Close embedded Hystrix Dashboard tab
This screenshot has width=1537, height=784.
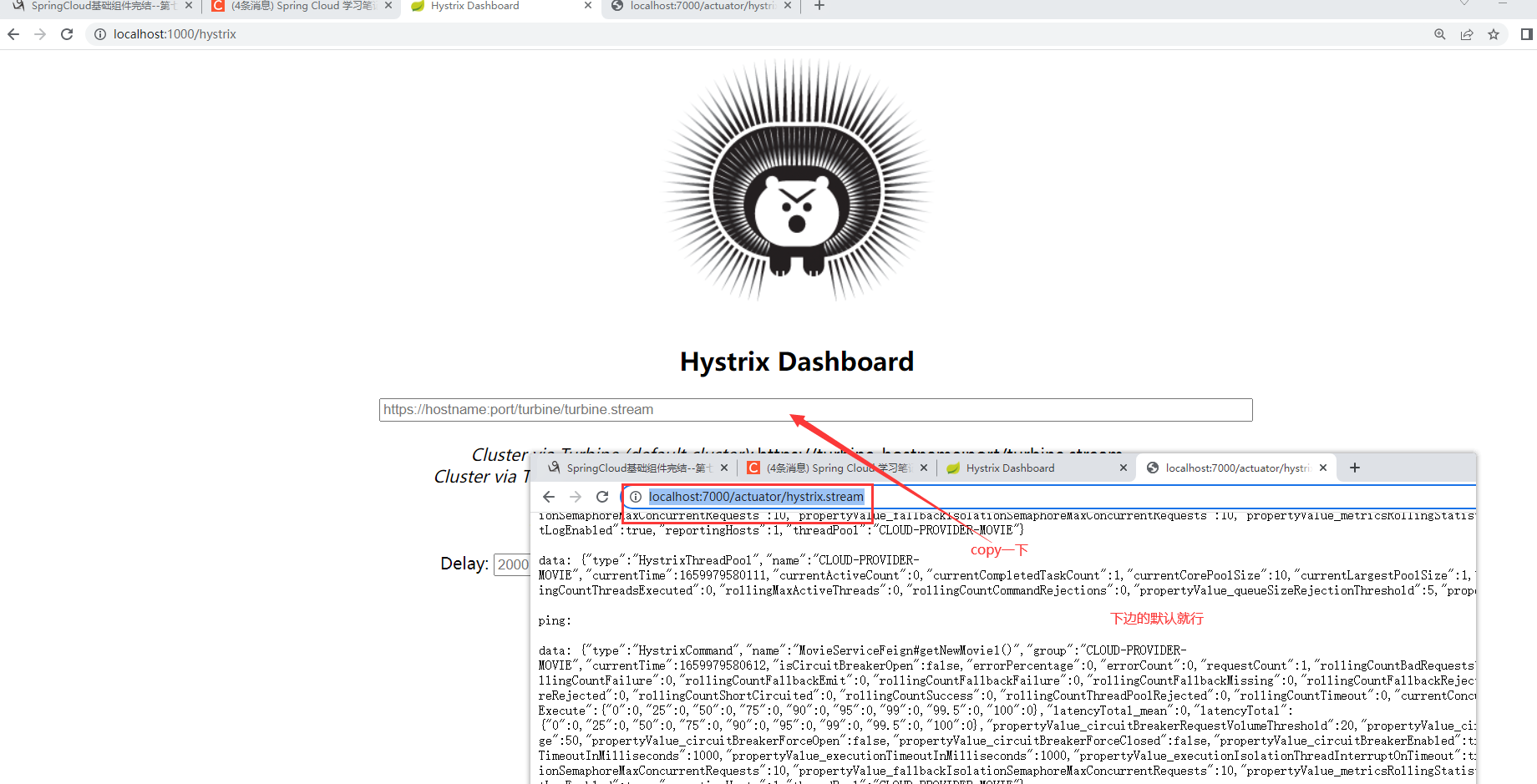pos(1124,468)
